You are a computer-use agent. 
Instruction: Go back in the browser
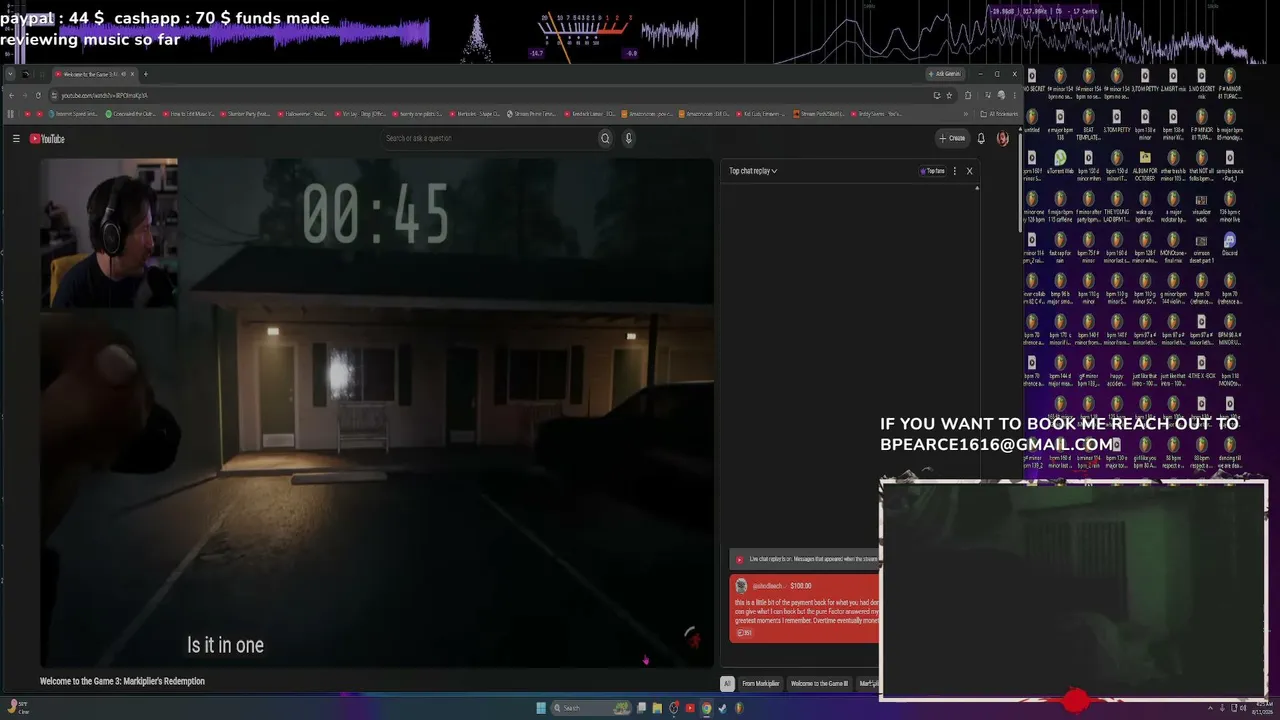pos(11,95)
